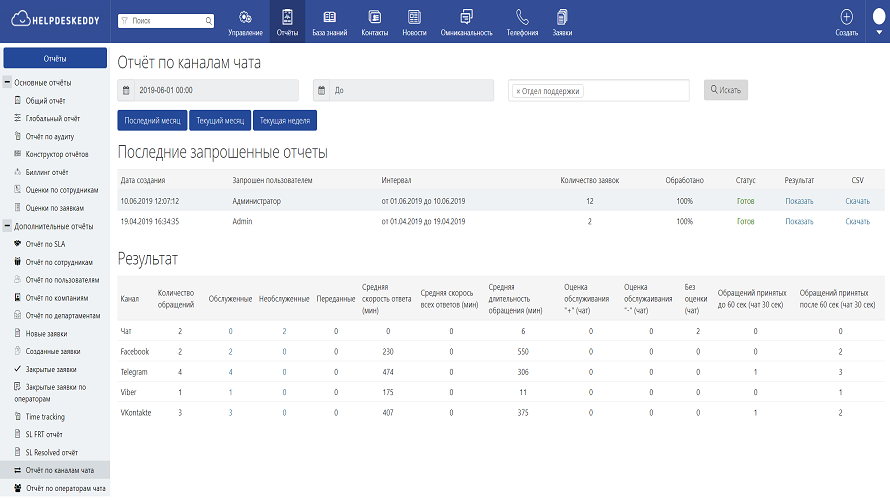Click the База знаний icon

coord(329,17)
